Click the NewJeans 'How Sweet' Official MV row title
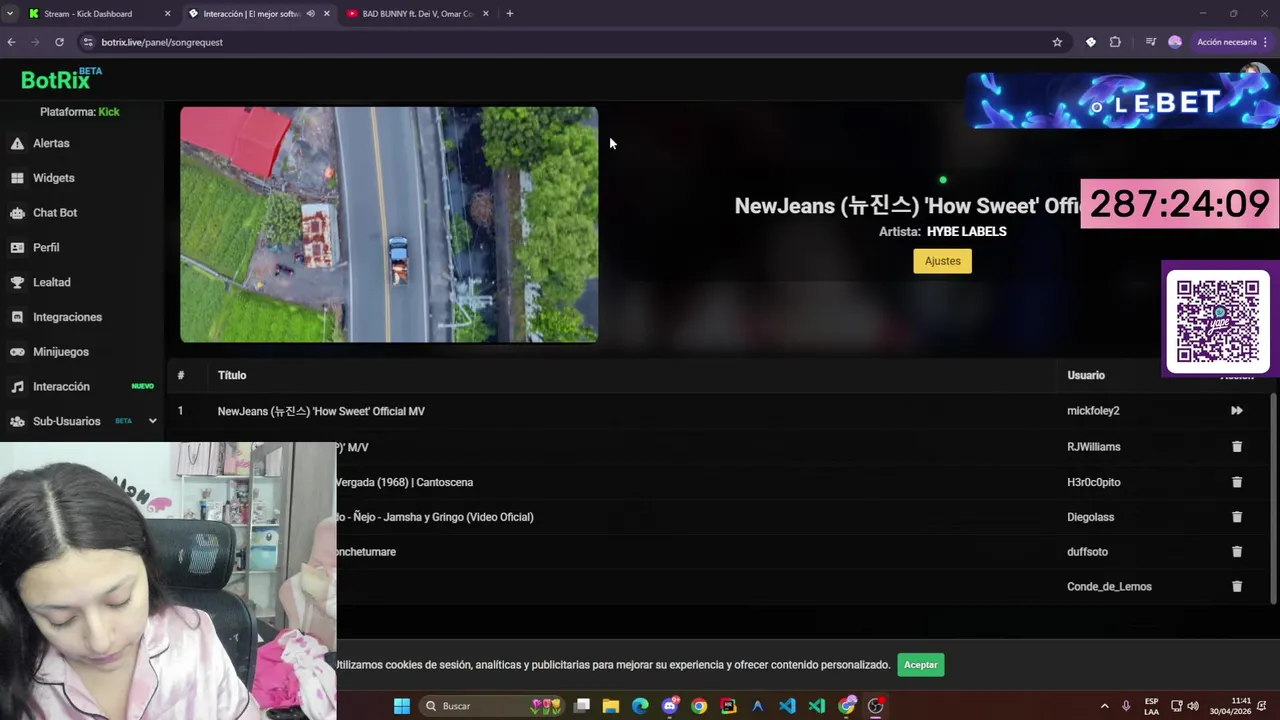Screen dimensions: 1280x720 click(321, 411)
